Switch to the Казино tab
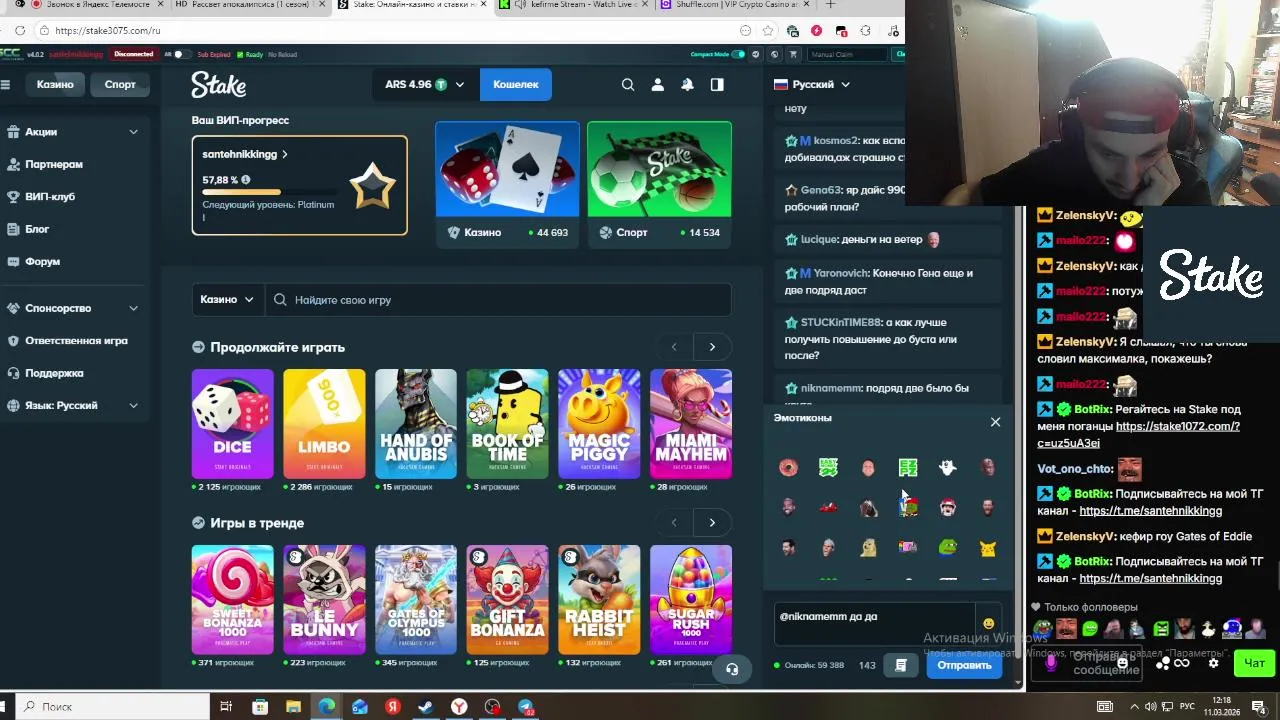 [55, 85]
